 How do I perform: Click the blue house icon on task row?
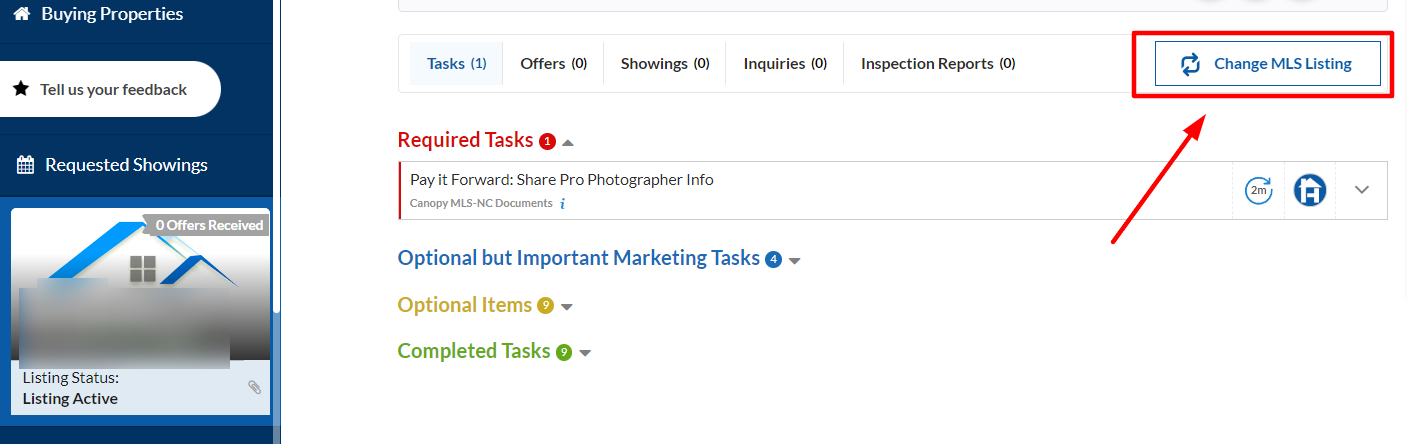tap(1310, 190)
